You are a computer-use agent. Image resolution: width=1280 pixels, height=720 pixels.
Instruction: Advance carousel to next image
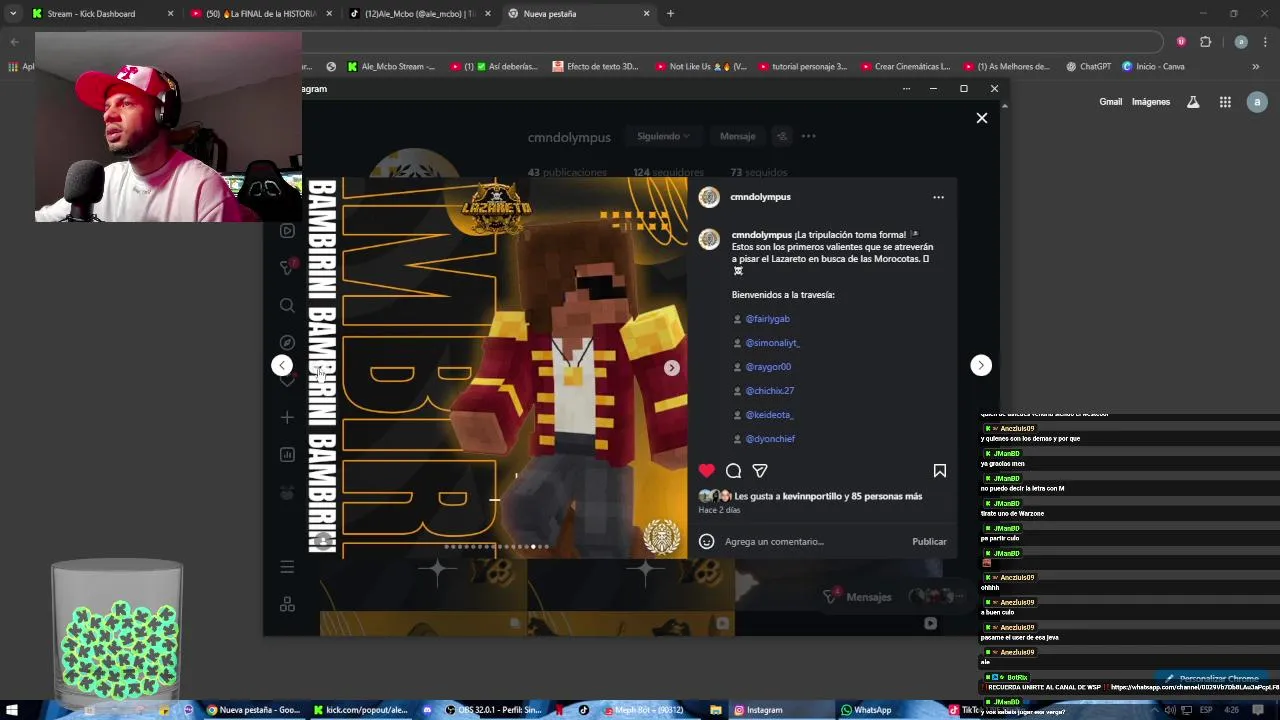tap(672, 368)
